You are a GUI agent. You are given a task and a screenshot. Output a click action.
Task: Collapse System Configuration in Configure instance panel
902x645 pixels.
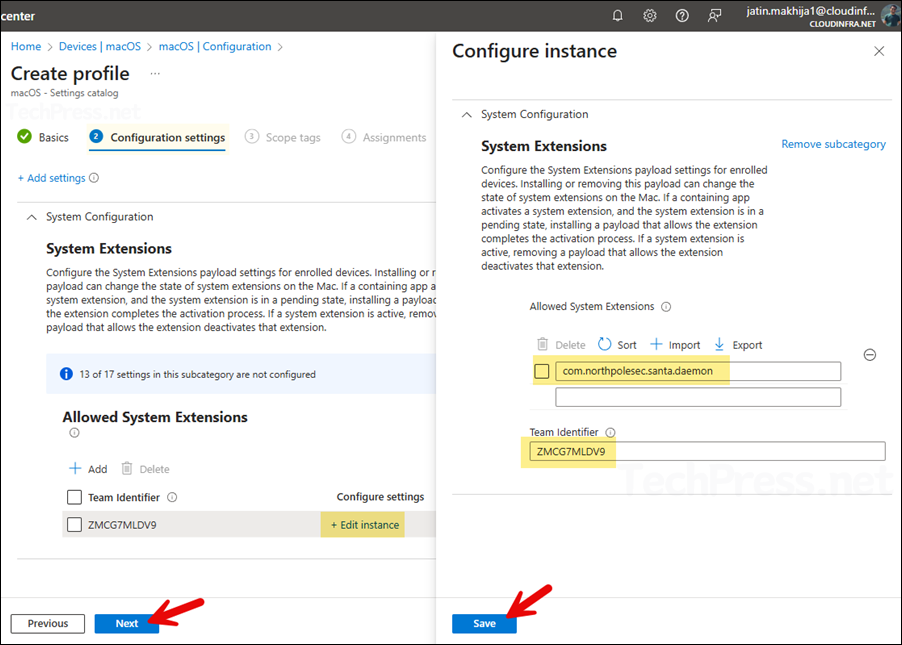pyautogui.click(x=467, y=115)
